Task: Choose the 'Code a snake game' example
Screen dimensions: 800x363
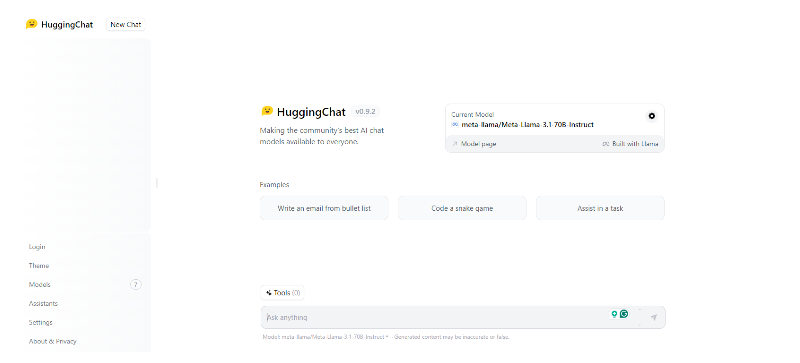Action: [462, 208]
